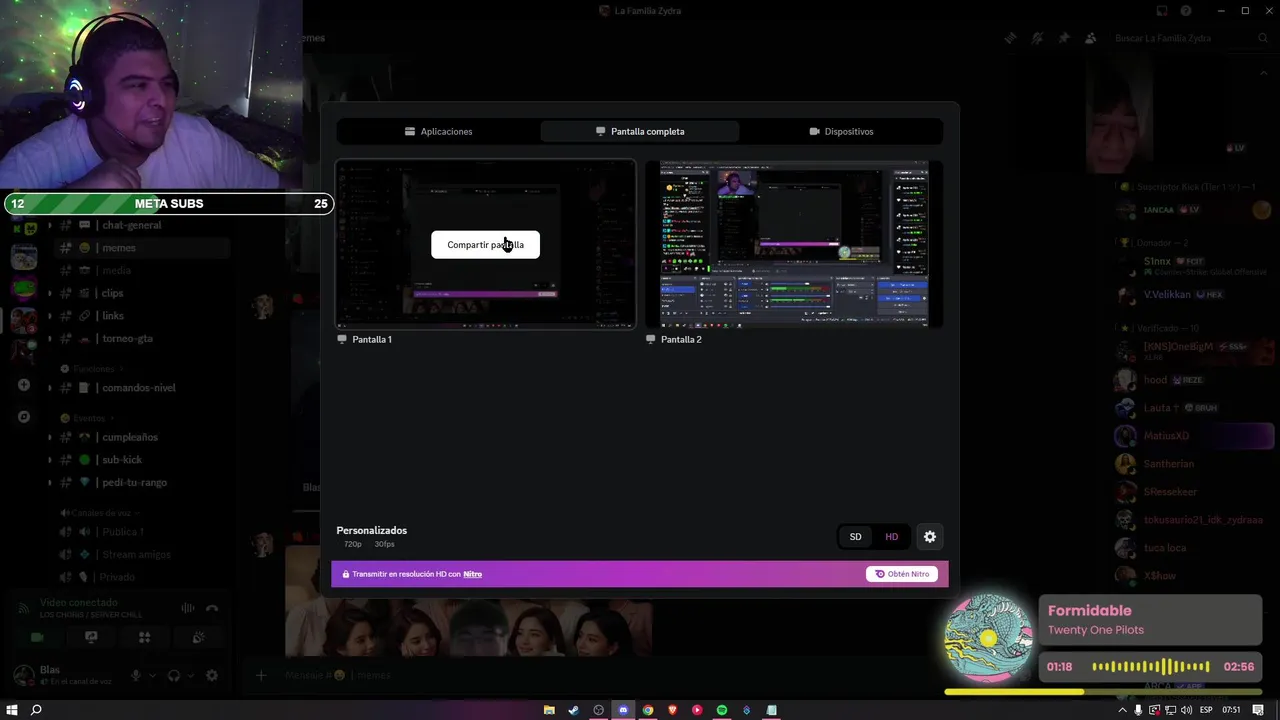Screen dimensions: 1280x720
Task: Click the share screen icon in voice panel
Action: [91, 637]
